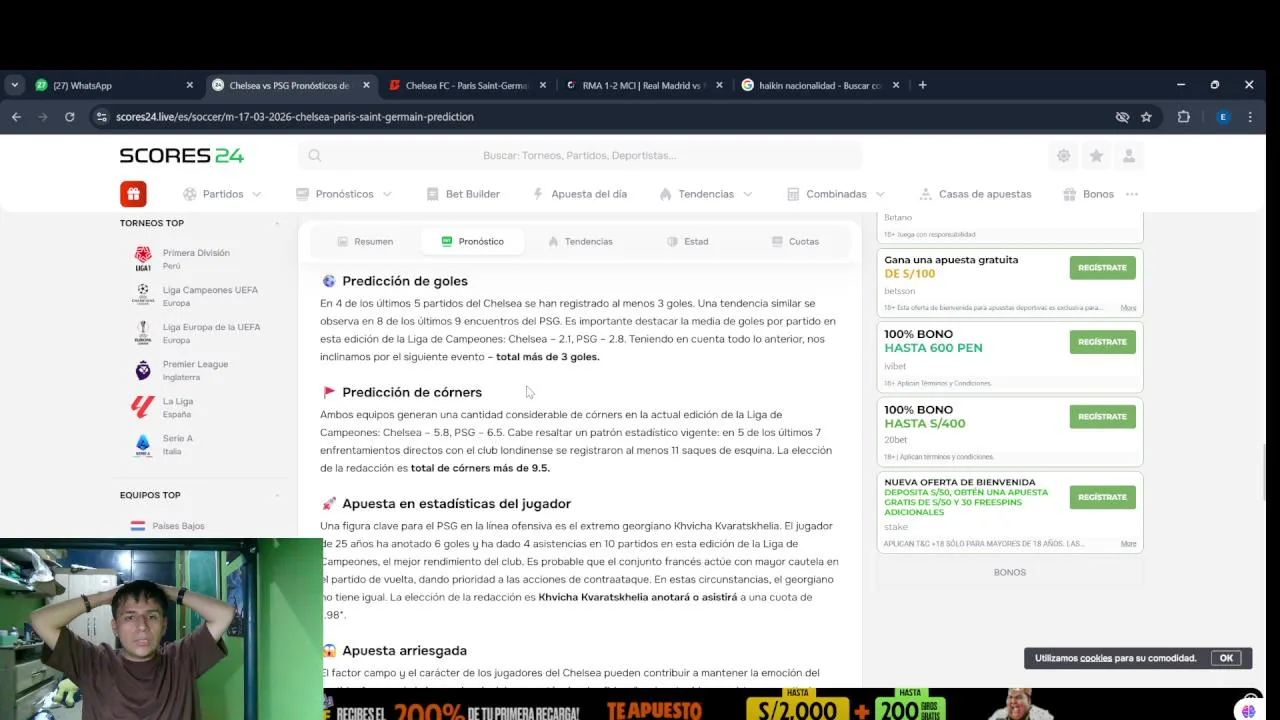Bookmark this page with star icon
This screenshot has height=720, width=1280.
point(1146,117)
